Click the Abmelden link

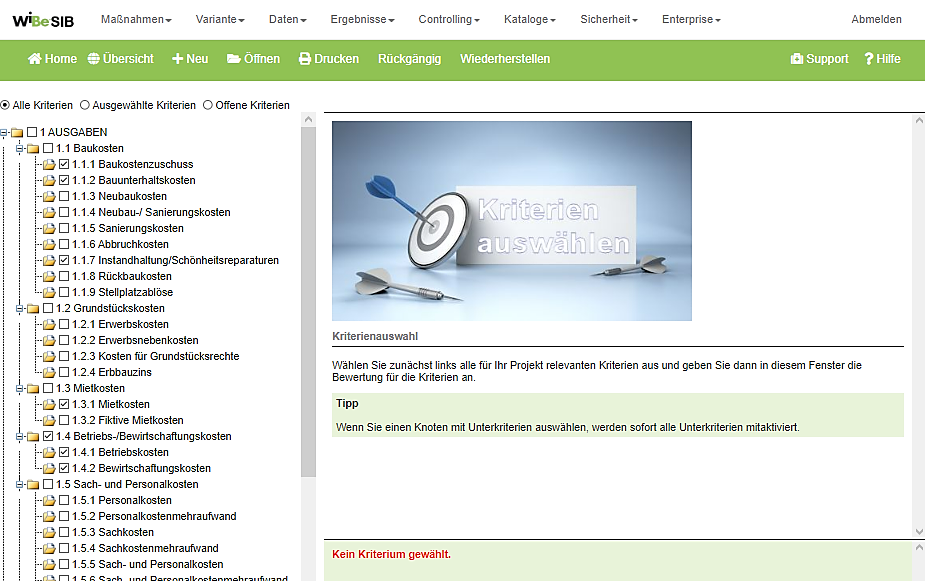point(876,19)
